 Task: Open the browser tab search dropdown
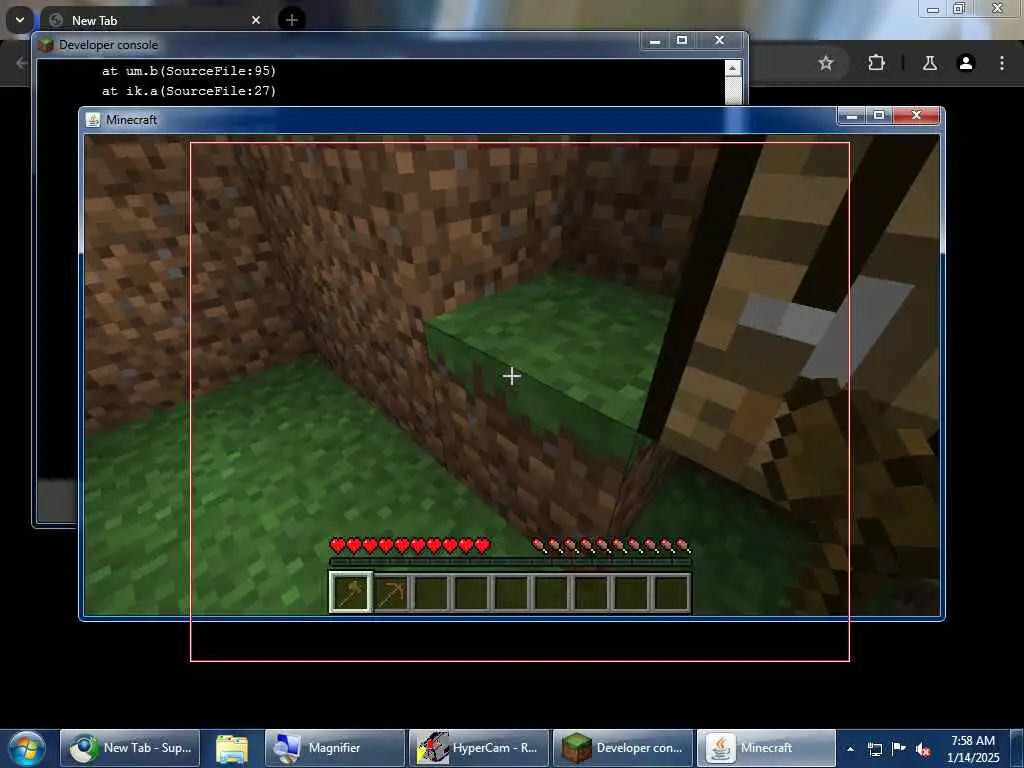(x=20, y=20)
